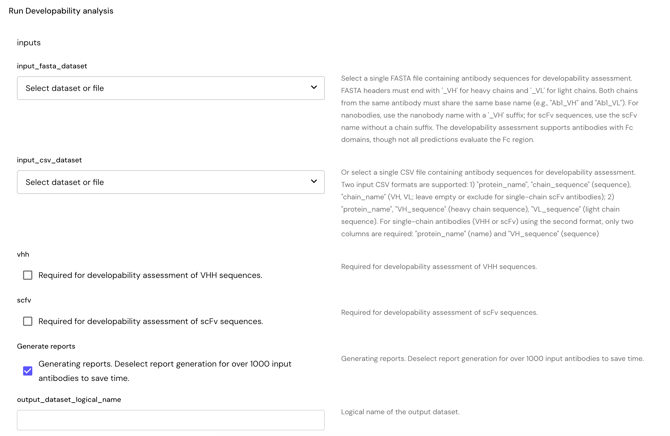Click the 'Generating reports. Deselect report generation' checkbox label
Viewport: 670px width, 436px height.
click(x=165, y=371)
